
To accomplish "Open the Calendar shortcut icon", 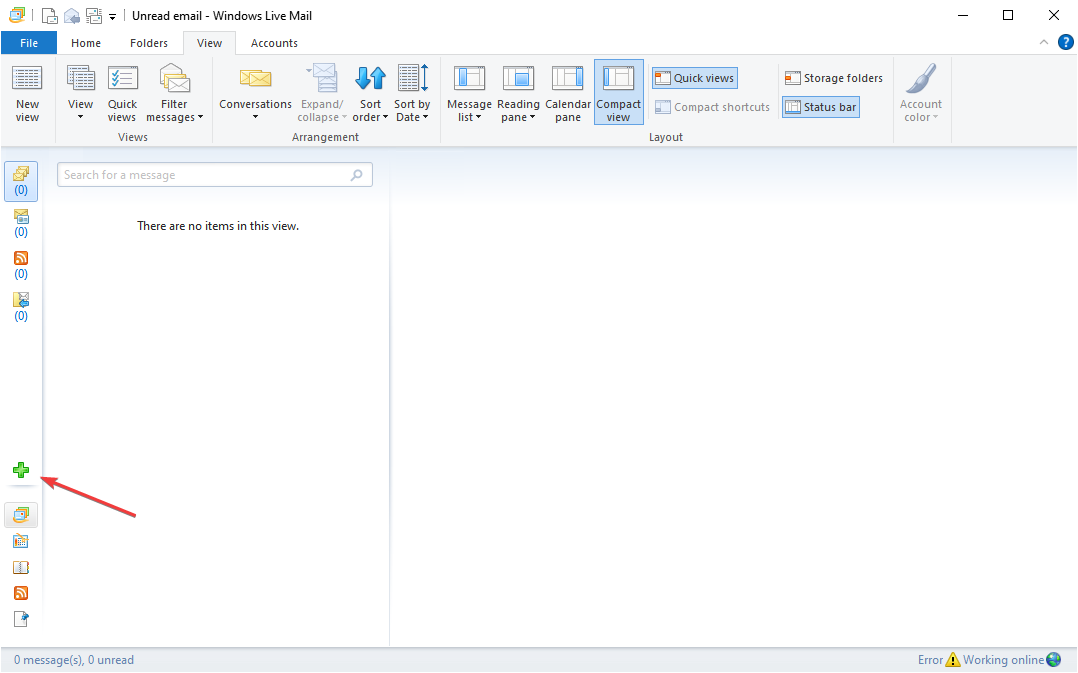I will (21, 541).
